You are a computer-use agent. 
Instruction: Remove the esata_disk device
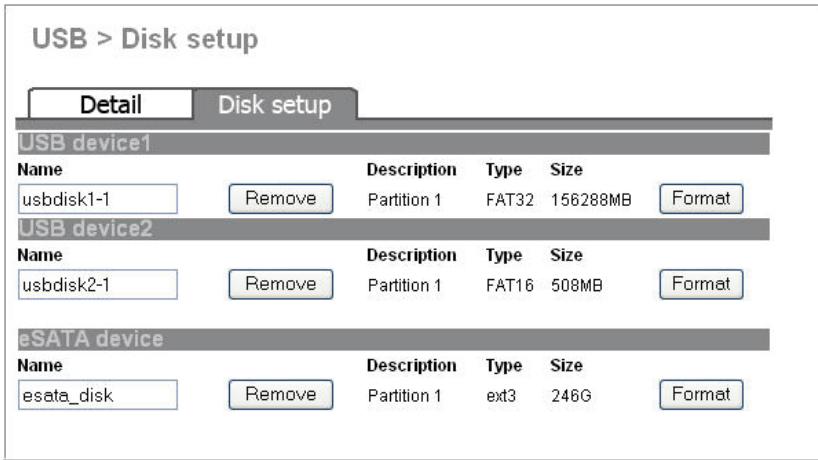click(281, 394)
